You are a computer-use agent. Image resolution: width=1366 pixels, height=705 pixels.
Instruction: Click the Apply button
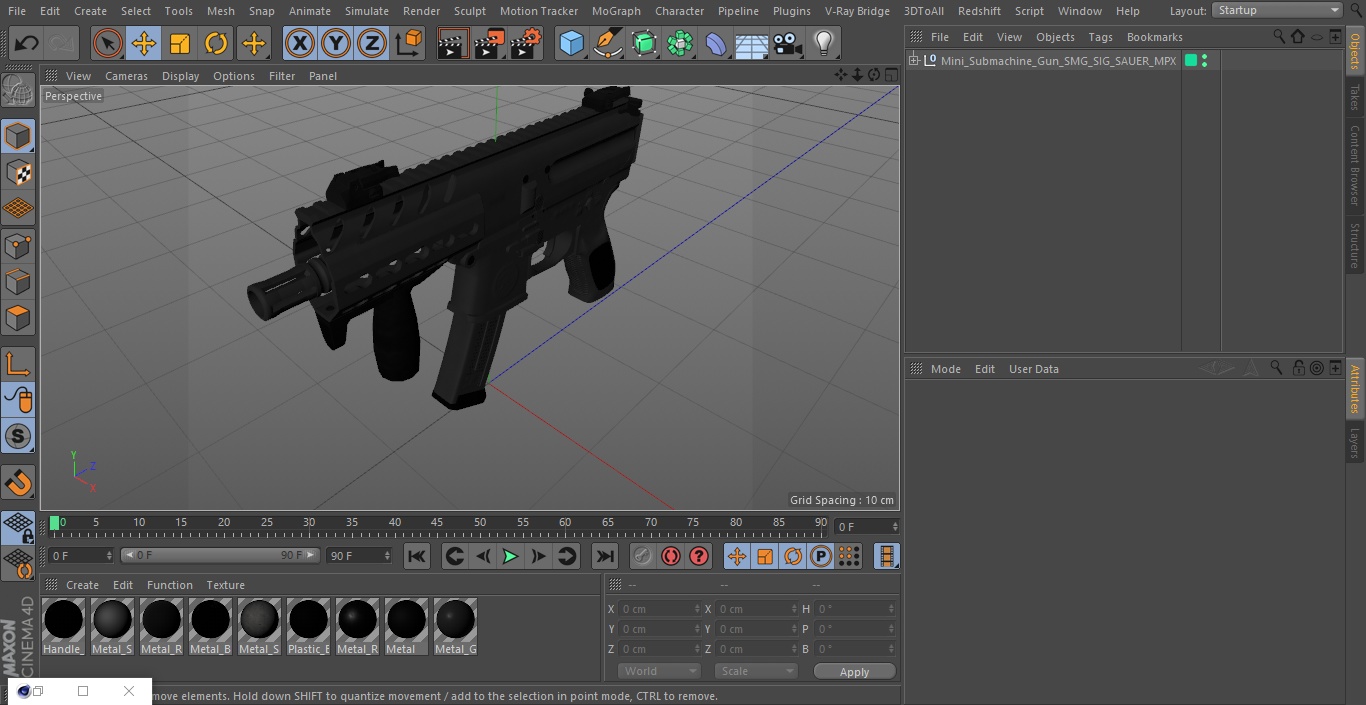tap(854, 672)
